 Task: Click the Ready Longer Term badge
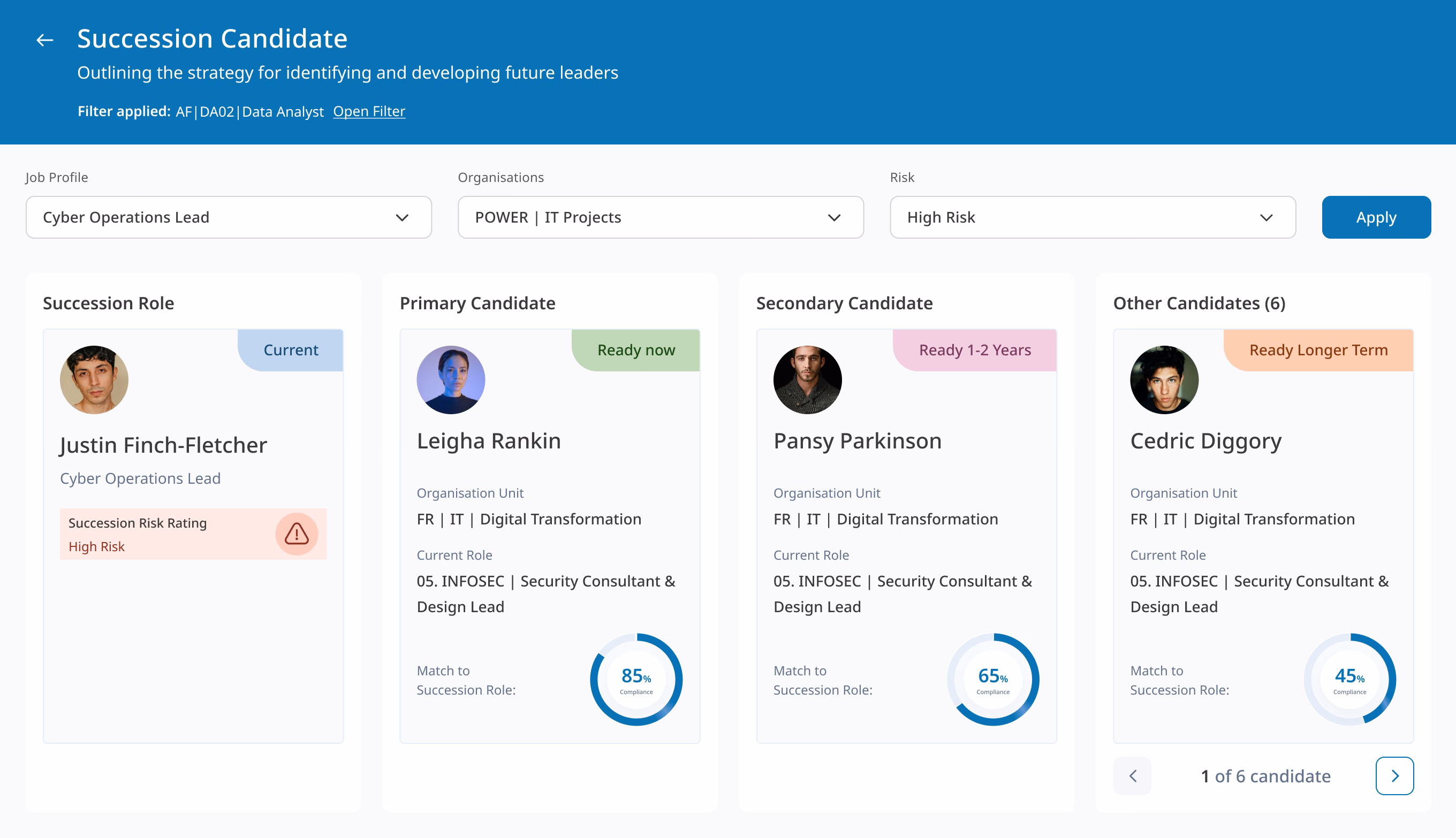coord(1318,350)
